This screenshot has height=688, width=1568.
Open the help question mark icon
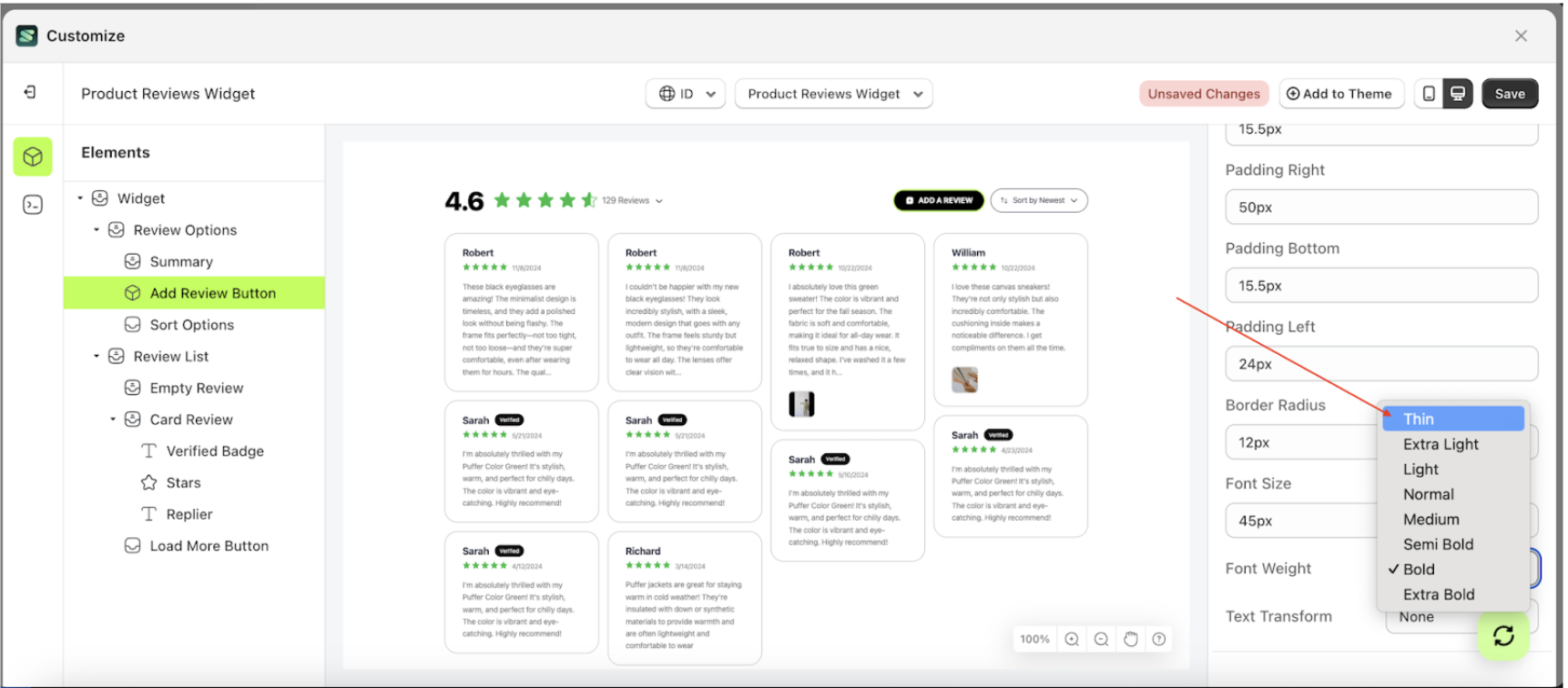pos(1159,639)
